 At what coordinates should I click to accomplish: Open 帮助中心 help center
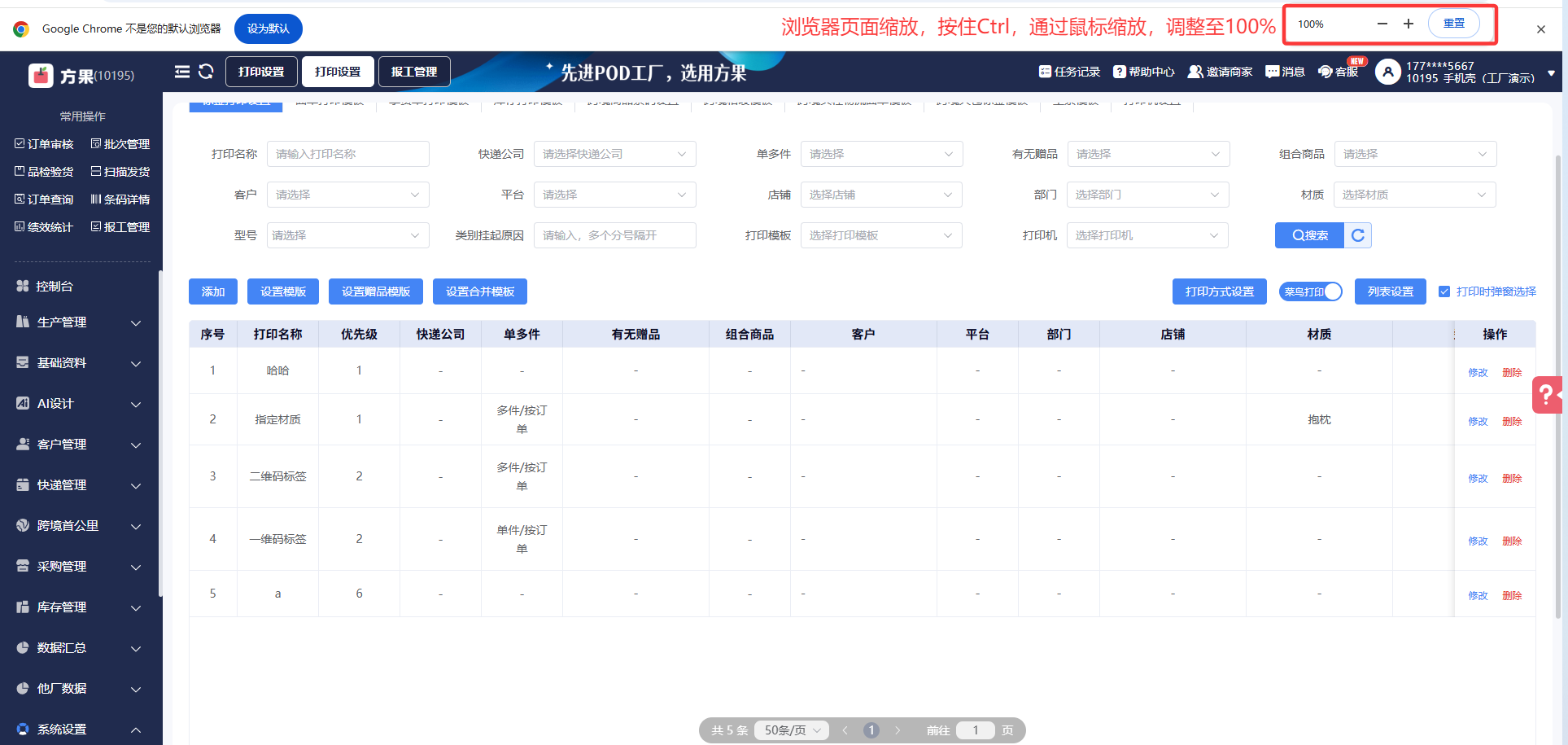1144,72
